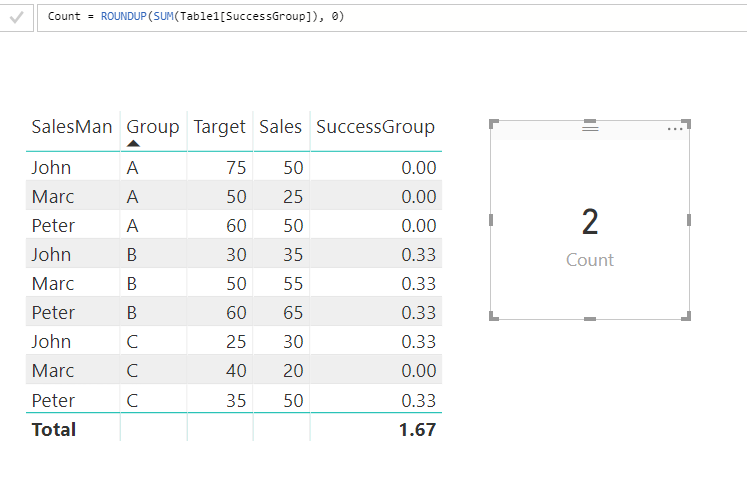Select Target cell with value 30
This screenshot has height=494, width=747.
click(x=236, y=255)
